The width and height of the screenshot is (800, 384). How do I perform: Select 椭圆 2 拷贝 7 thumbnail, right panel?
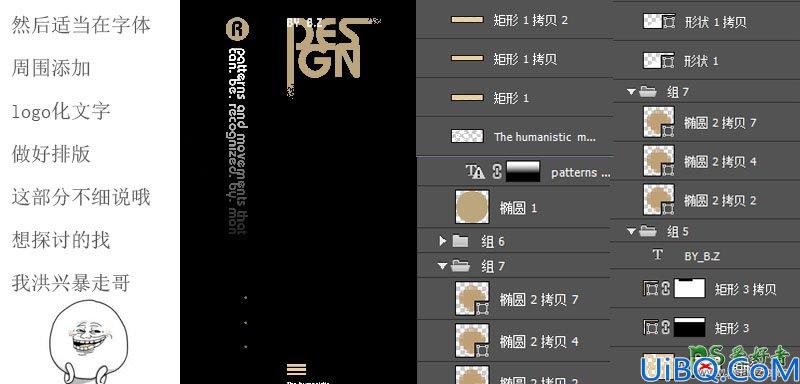(x=659, y=122)
